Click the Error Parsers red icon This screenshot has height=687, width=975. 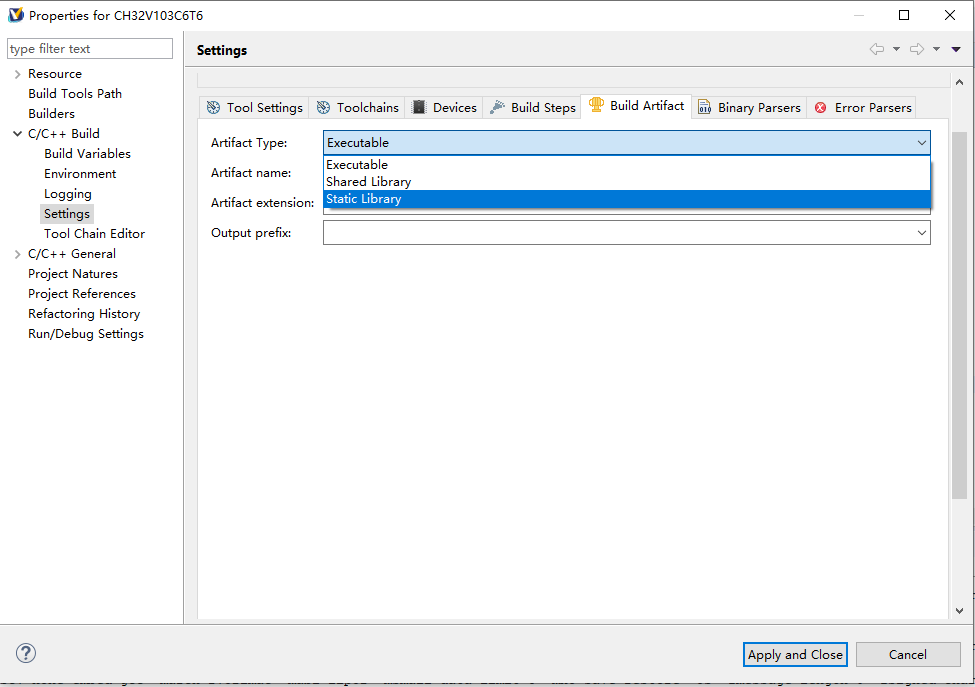821,108
